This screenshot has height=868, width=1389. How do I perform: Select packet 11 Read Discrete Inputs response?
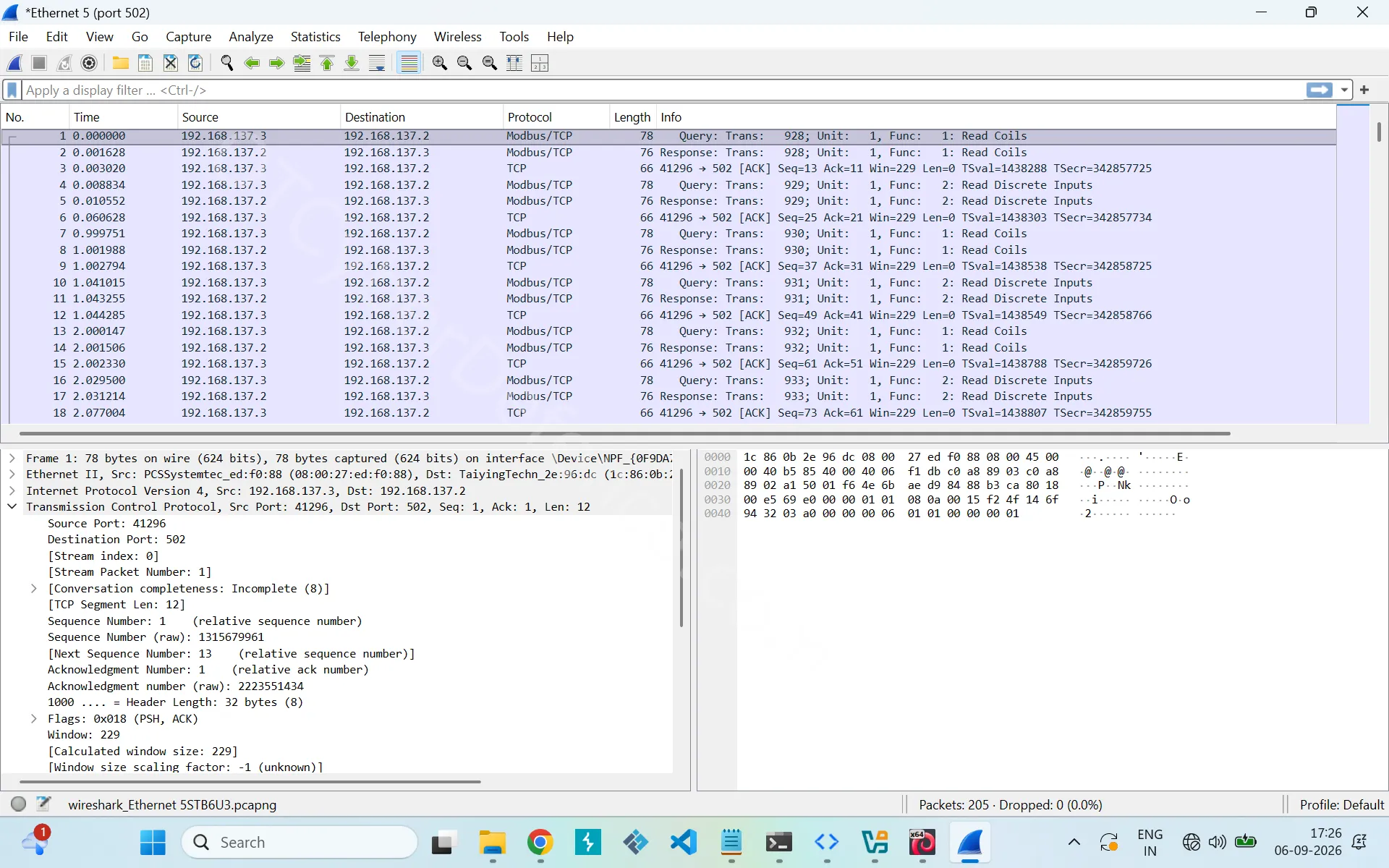click(668, 299)
